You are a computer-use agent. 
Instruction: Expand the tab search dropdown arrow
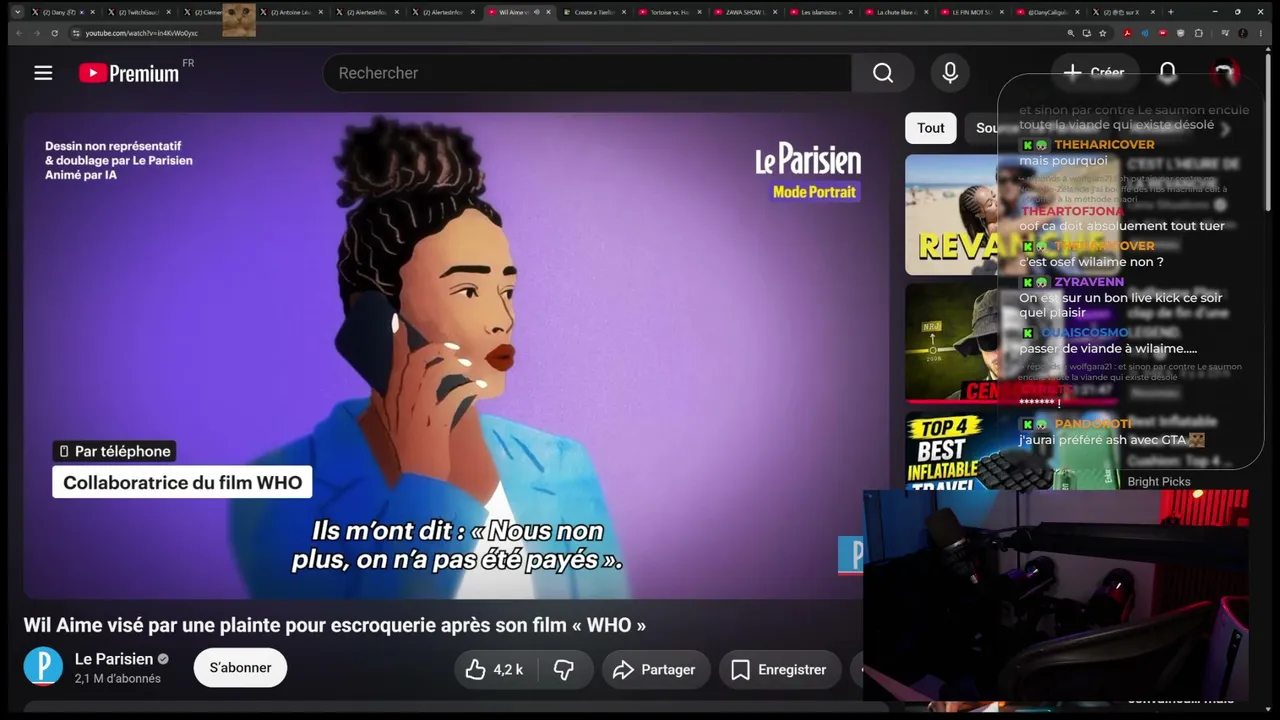[x=17, y=12]
